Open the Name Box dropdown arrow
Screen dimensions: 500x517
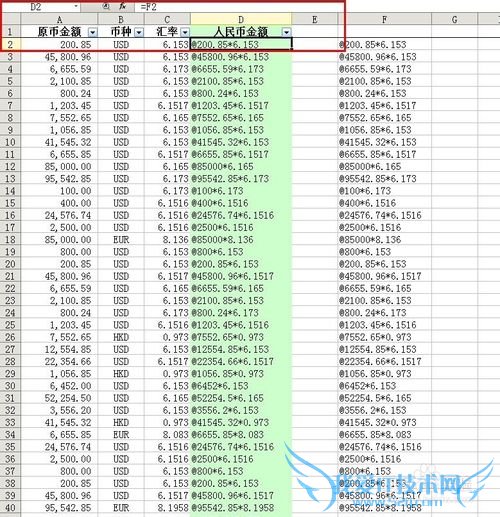pyautogui.click(x=76, y=6)
